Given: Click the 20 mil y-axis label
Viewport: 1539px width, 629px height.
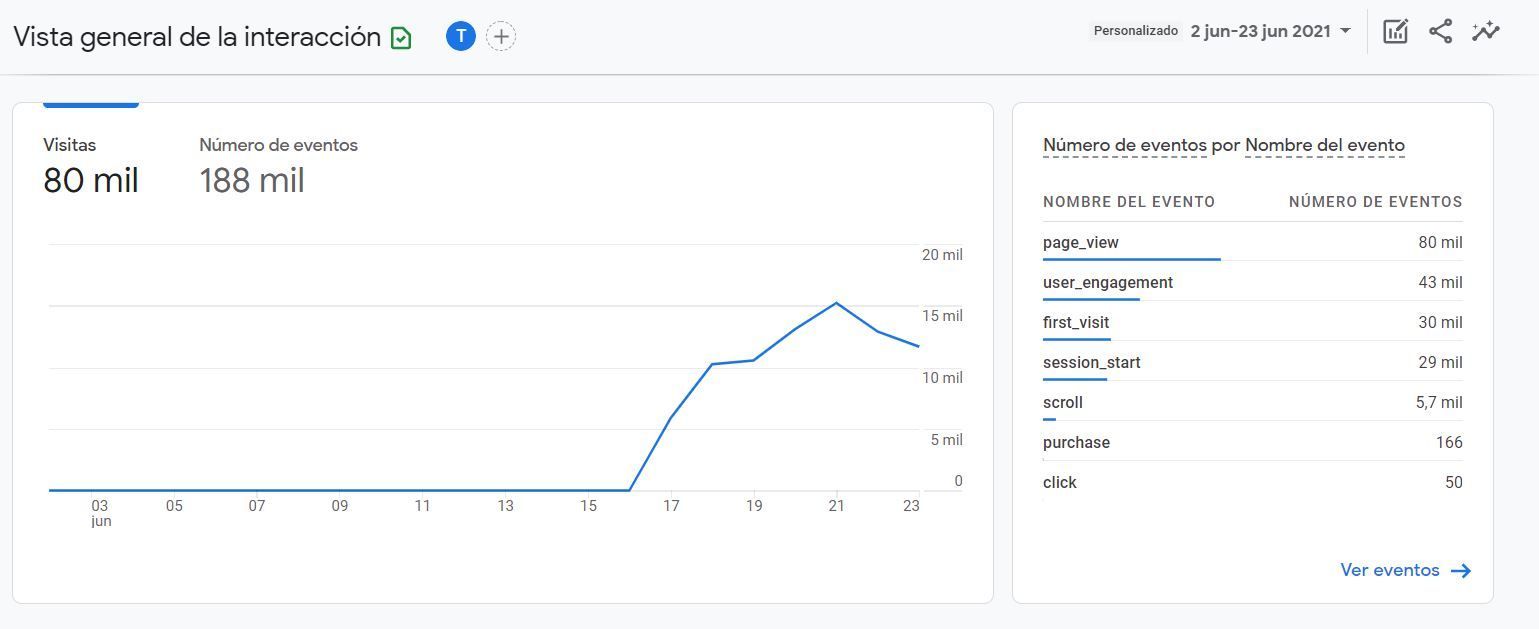Looking at the screenshot, I should tap(942, 255).
